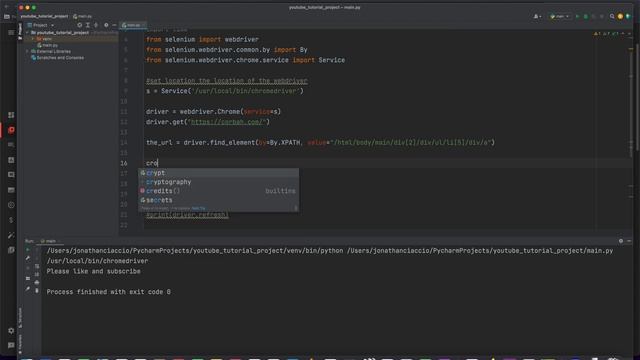Select Scratches and Consoles tree item

(x=58, y=58)
